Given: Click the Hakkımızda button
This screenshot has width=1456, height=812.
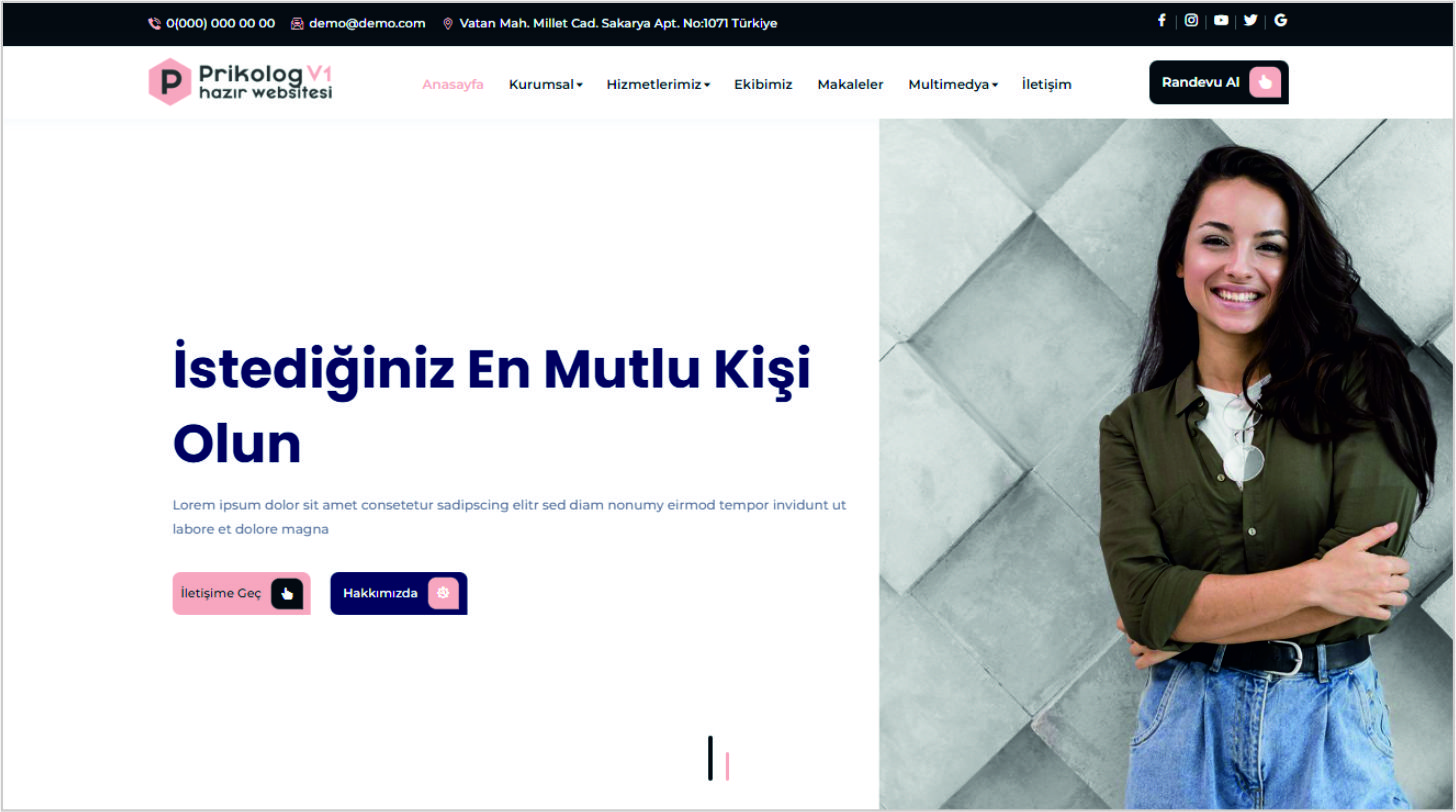Looking at the screenshot, I should point(399,593).
